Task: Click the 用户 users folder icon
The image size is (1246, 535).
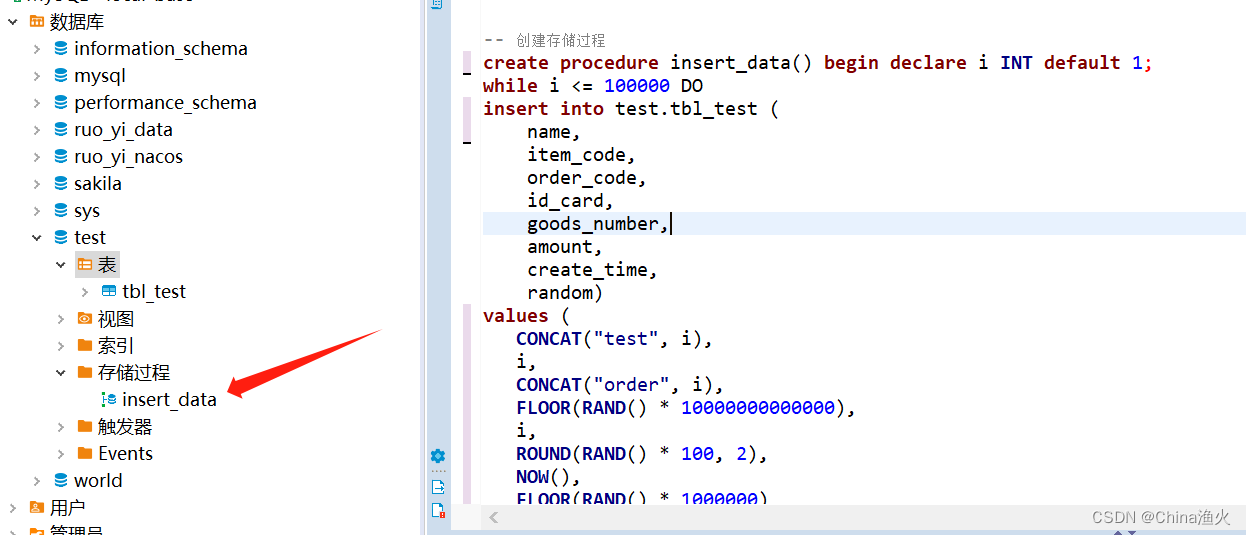Action: point(37,507)
